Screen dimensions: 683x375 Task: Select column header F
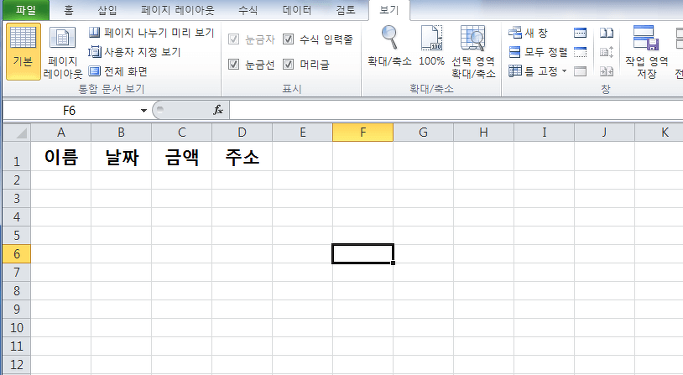pyautogui.click(x=363, y=132)
